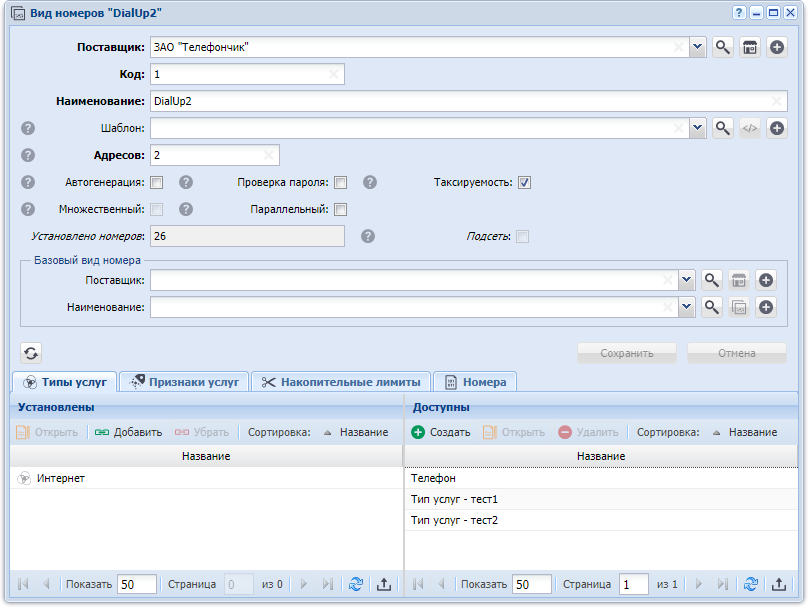Click the Доступны page number field
Screen dimensions: 808x607
pyautogui.click(x=633, y=584)
